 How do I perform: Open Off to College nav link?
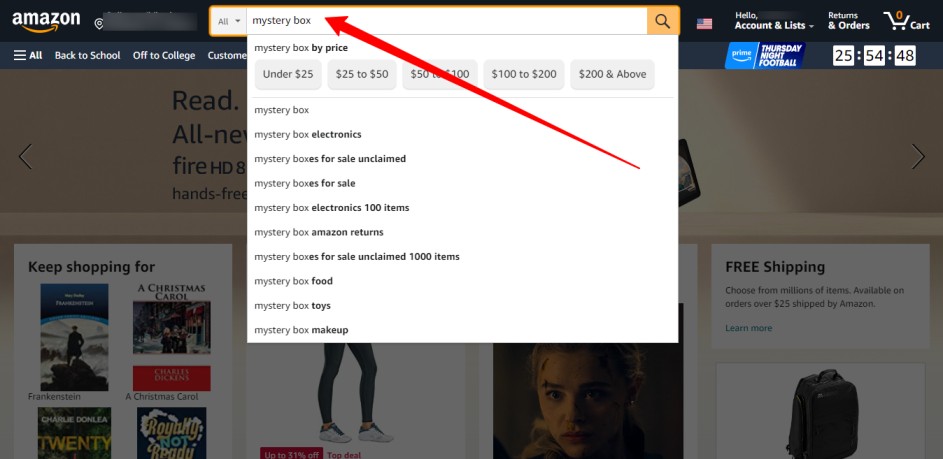tap(164, 55)
